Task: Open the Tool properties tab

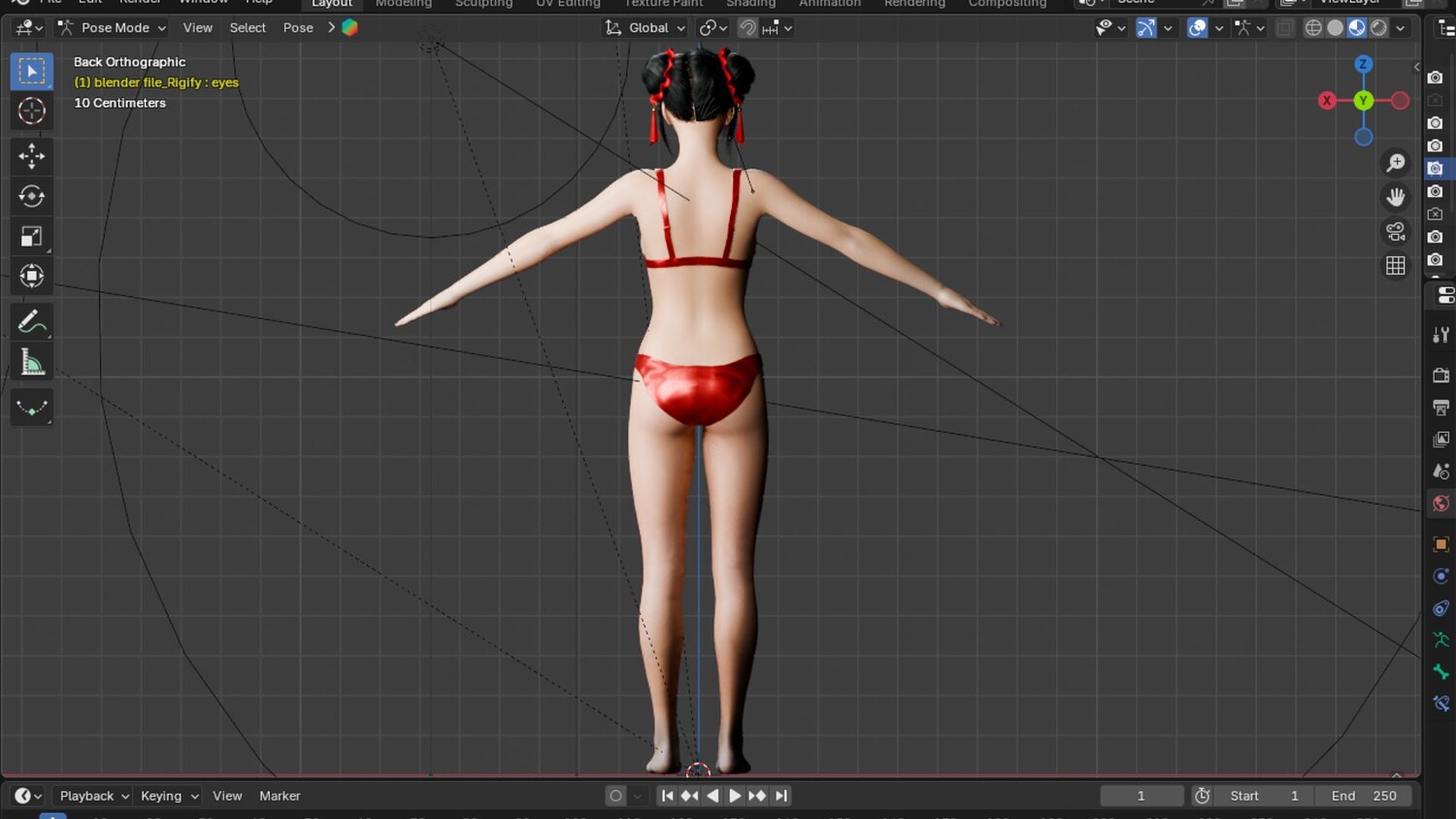Action: coord(1440,335)
